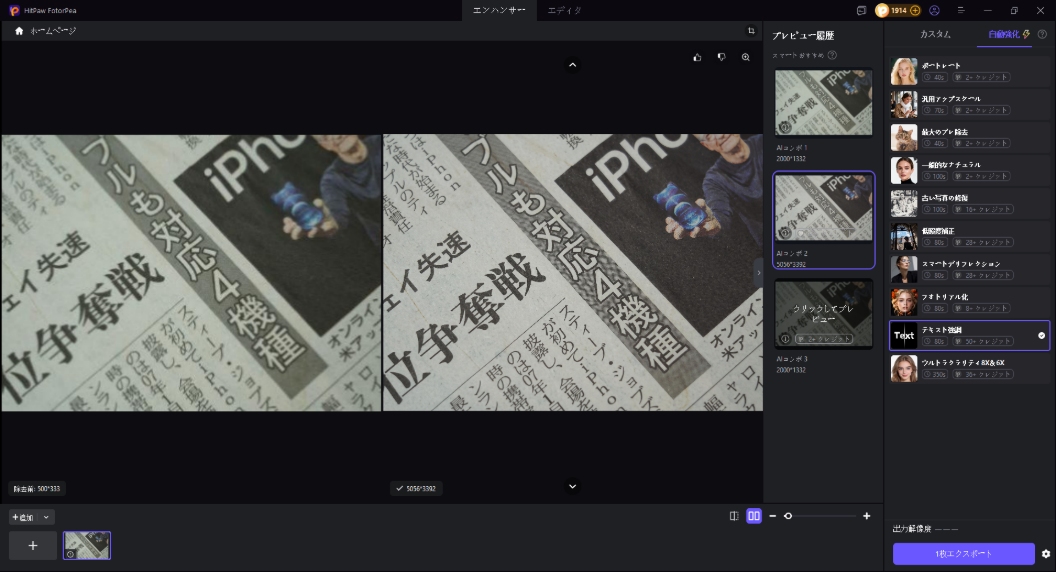Viewport: 1056px width, 572px height.
Task: Click the 1枚エクスポート export button
Action: tap(964, 554)
